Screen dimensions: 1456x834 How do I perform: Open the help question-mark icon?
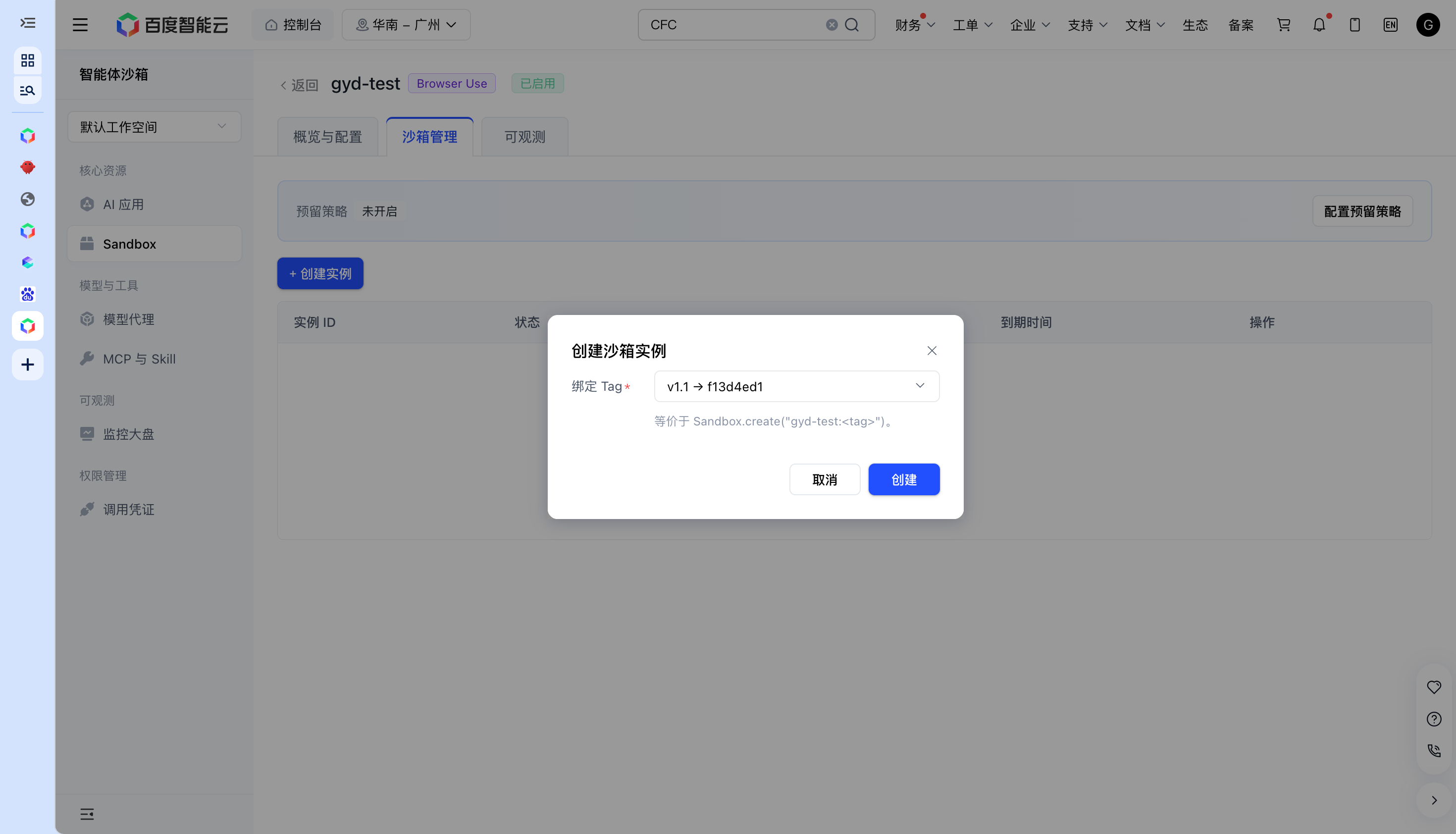tap(1434, 719)
